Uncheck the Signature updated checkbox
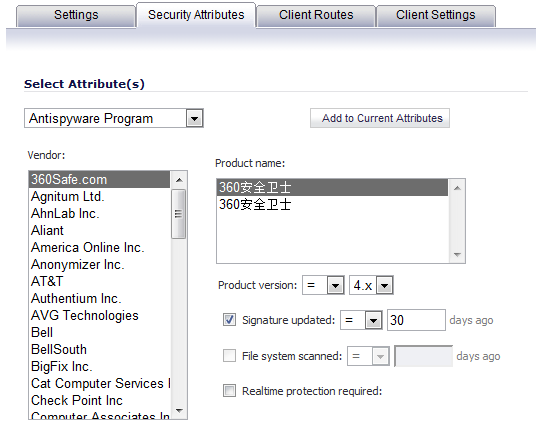Screen dimensions: 540x430 coord(229,320)
